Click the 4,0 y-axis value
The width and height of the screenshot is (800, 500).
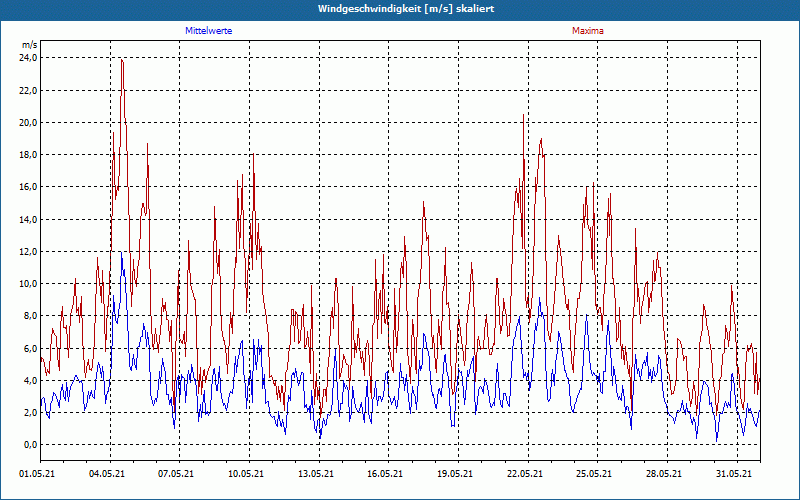(x=30, y=381)
